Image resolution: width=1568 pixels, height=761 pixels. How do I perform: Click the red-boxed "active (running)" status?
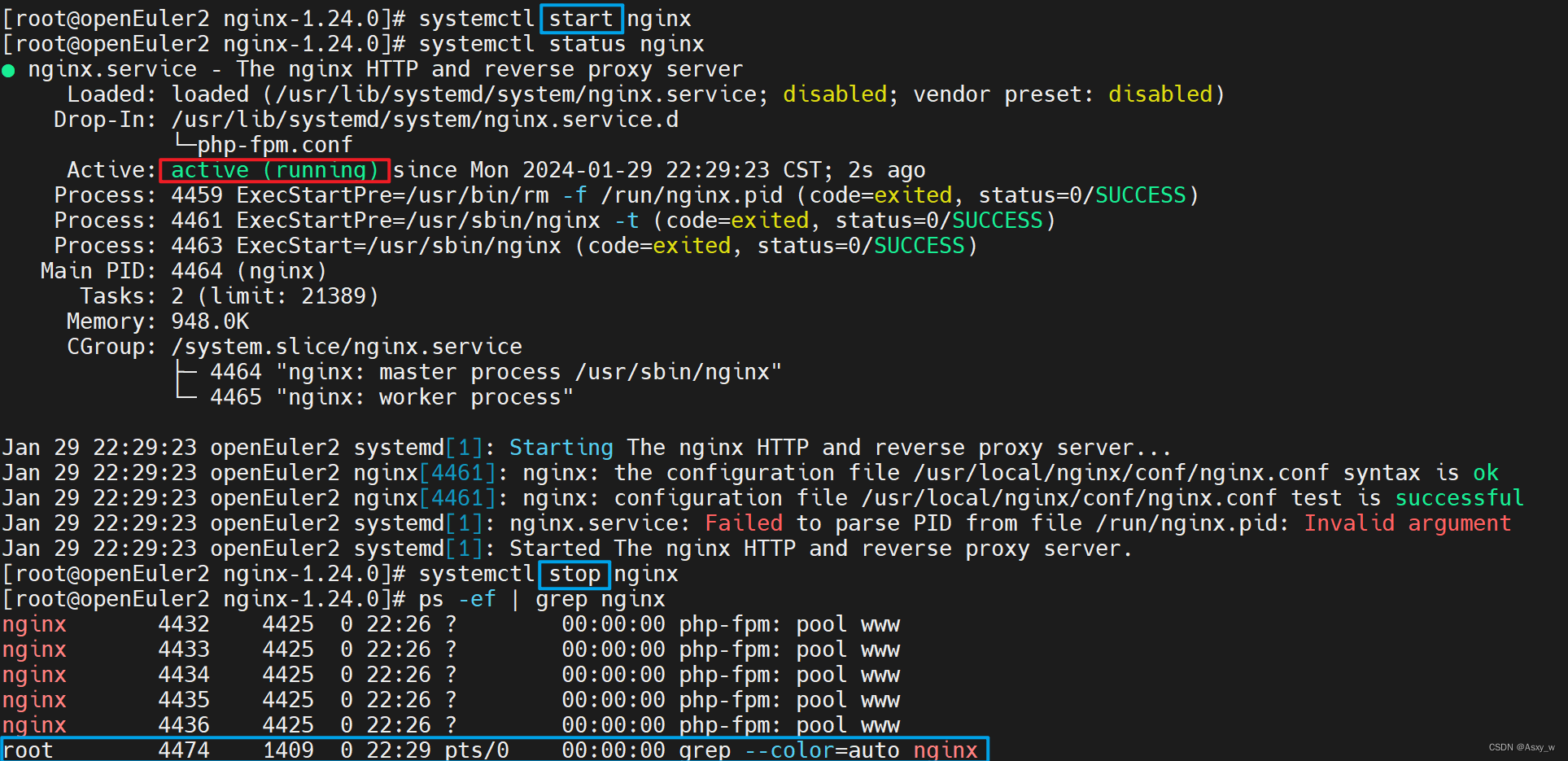tap(274, 170)
